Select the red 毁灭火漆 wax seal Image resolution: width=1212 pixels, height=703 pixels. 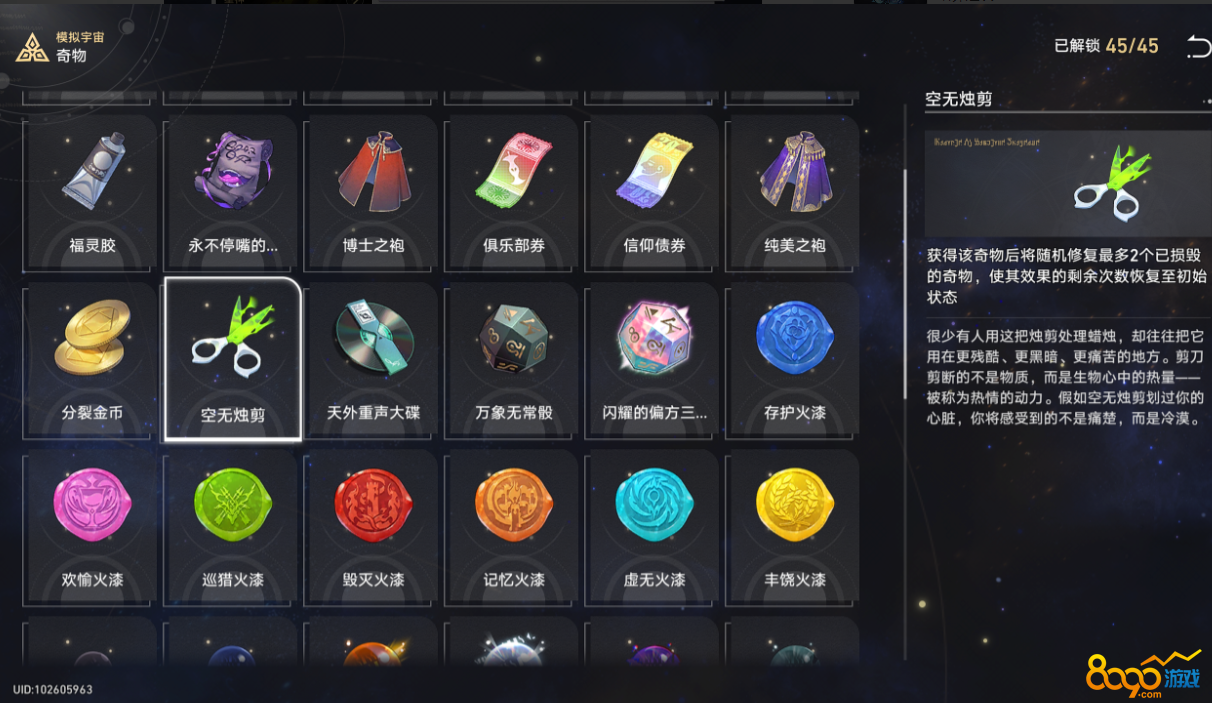(x=373, y=527)
